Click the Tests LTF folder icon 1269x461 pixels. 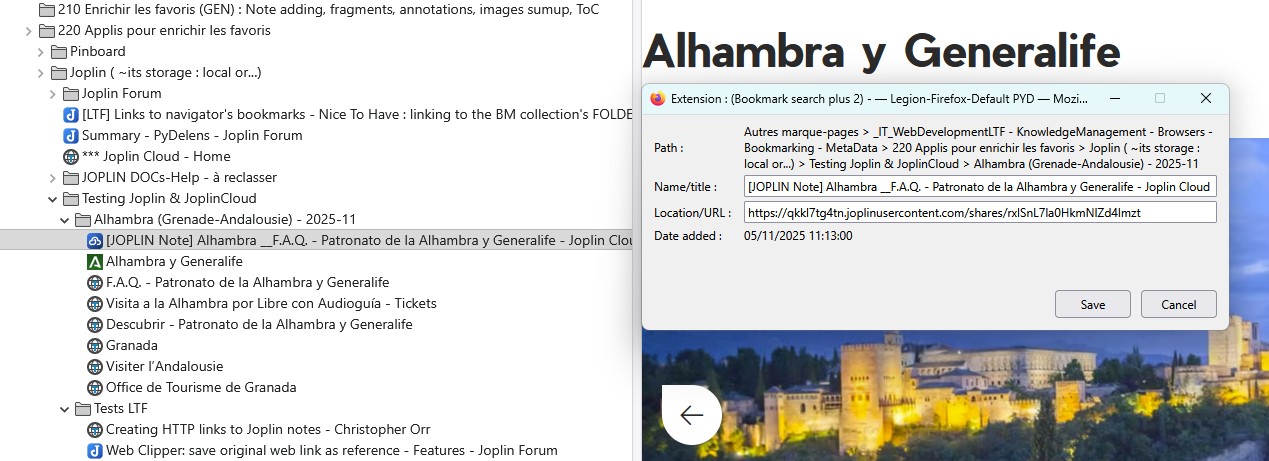click(x=82, y=408)
